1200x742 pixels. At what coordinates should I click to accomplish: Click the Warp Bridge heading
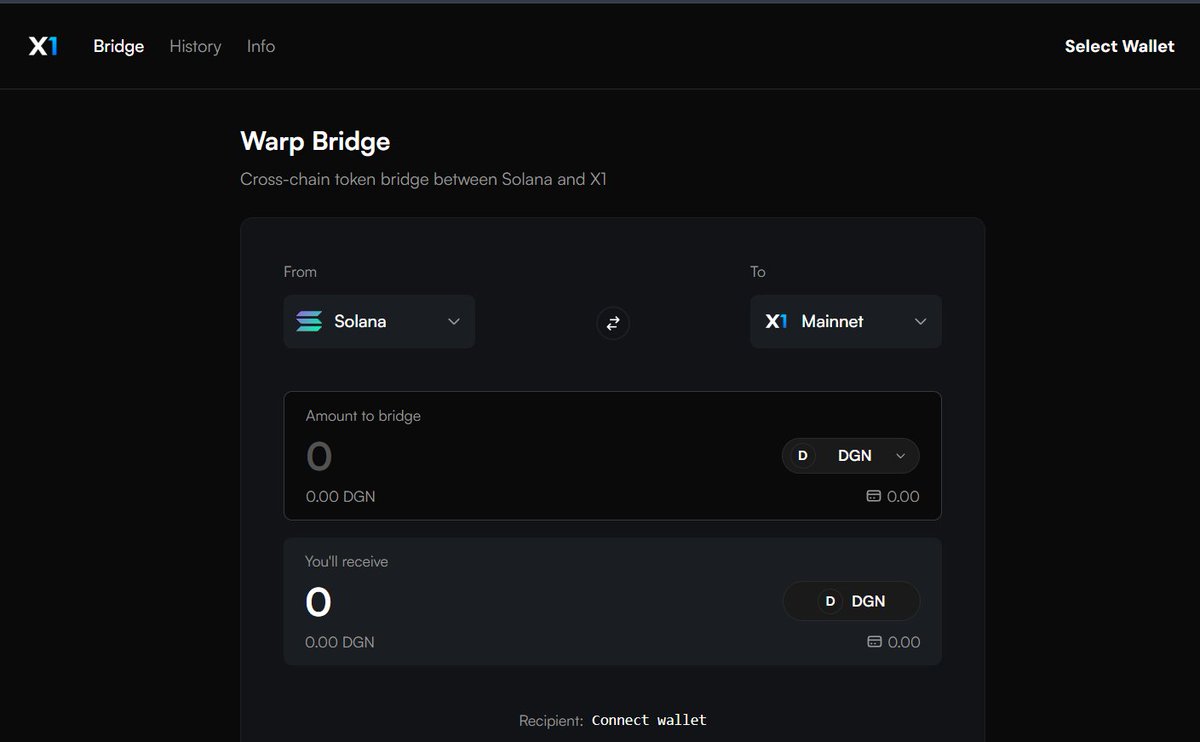(315, 141)
